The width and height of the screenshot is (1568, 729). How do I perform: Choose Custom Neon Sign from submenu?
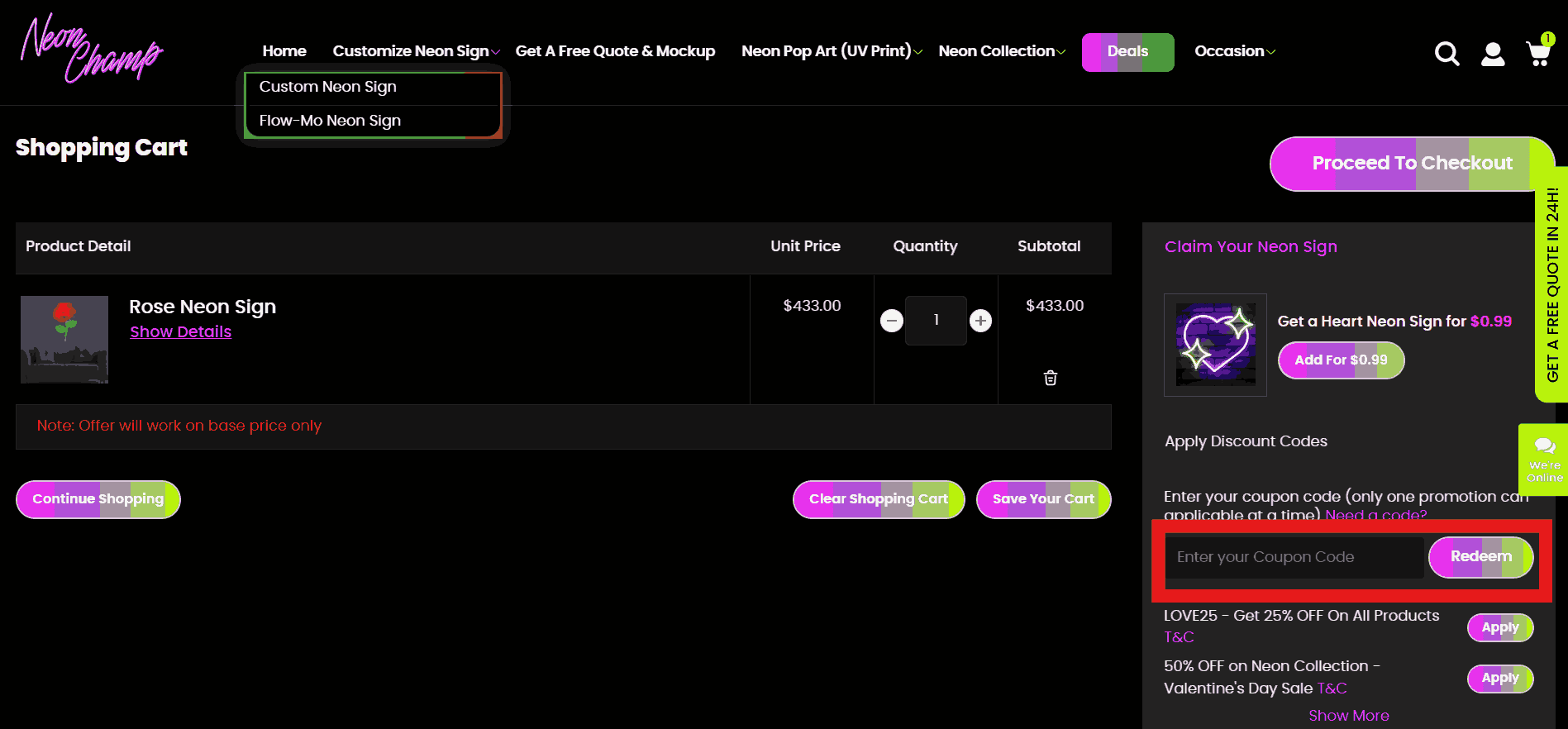327,87
